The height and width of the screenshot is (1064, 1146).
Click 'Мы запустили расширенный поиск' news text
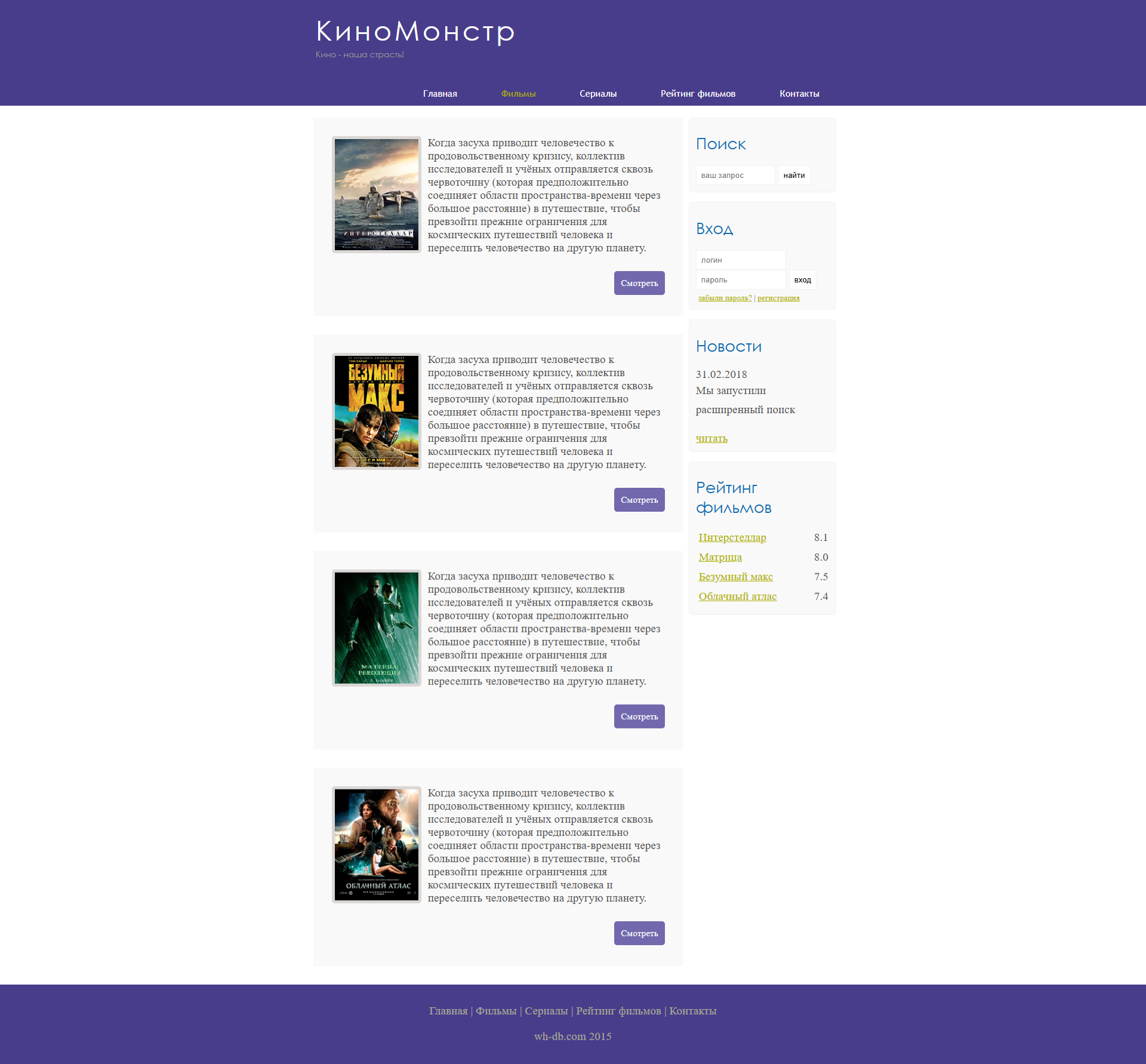(x=745, y=400)
